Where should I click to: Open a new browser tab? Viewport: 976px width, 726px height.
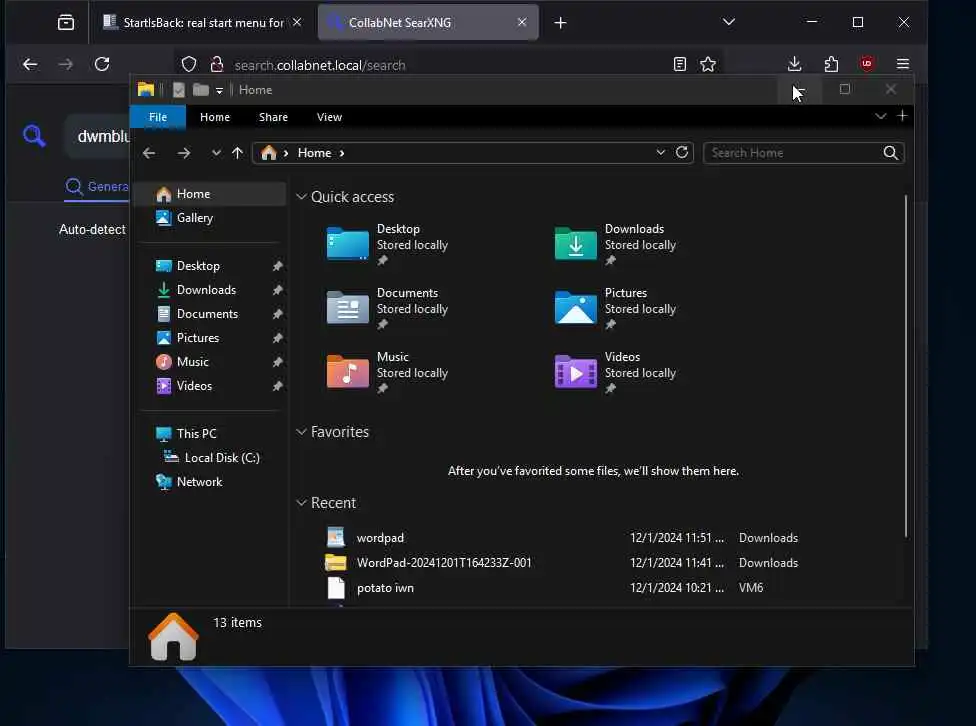click(x=560, y=23)
